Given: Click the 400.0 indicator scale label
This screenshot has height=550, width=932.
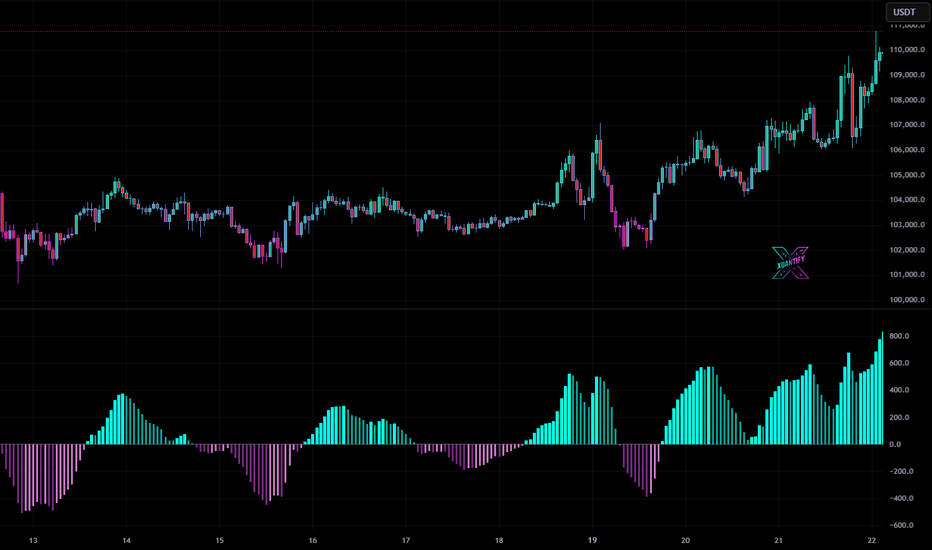Looking at the screenshot, I should 899,390.
